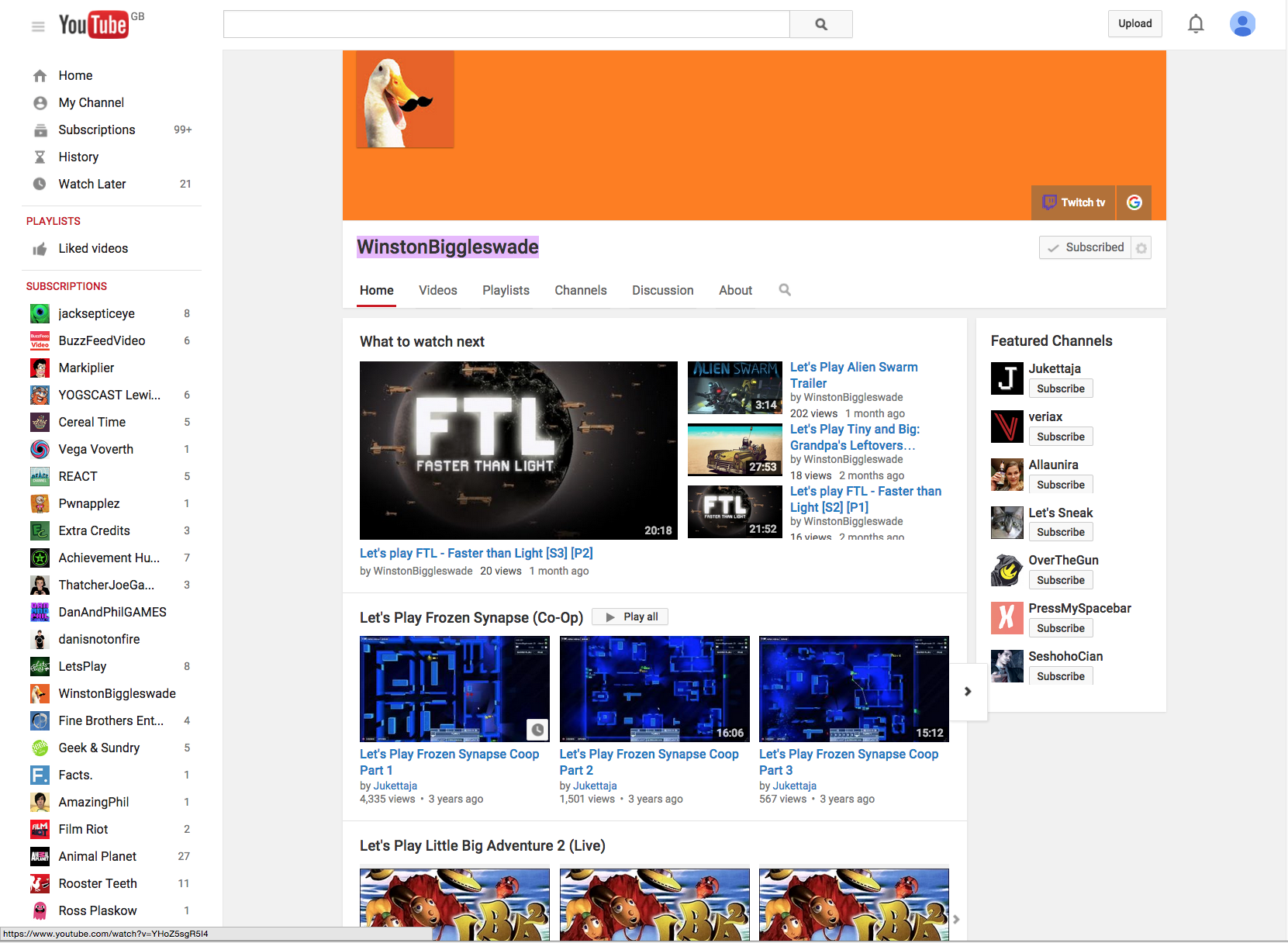Open Let's play FTL [S3] [P2] title

(x=476, y=553)
